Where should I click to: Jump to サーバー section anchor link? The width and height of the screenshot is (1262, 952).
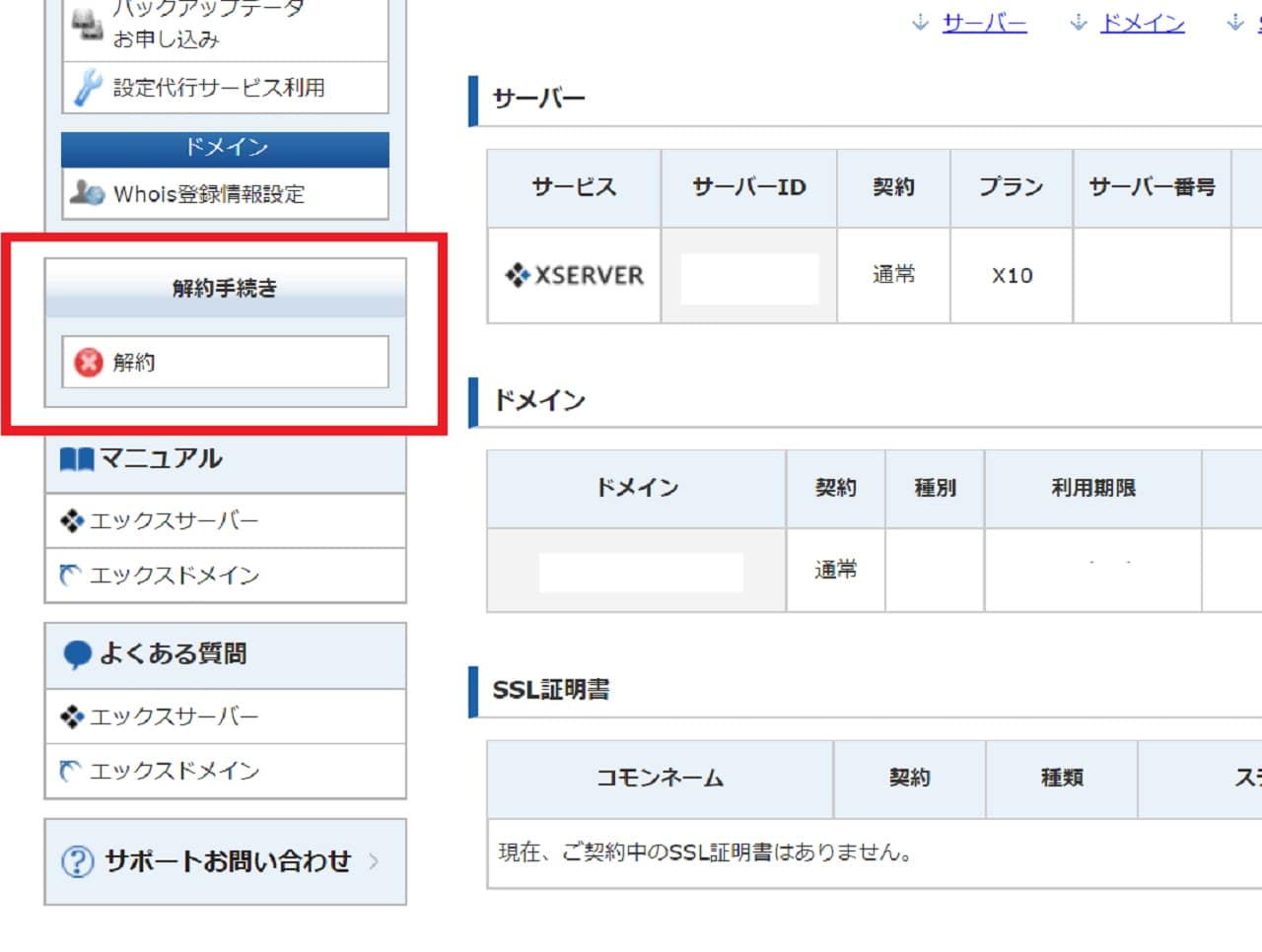click(984, 23)
